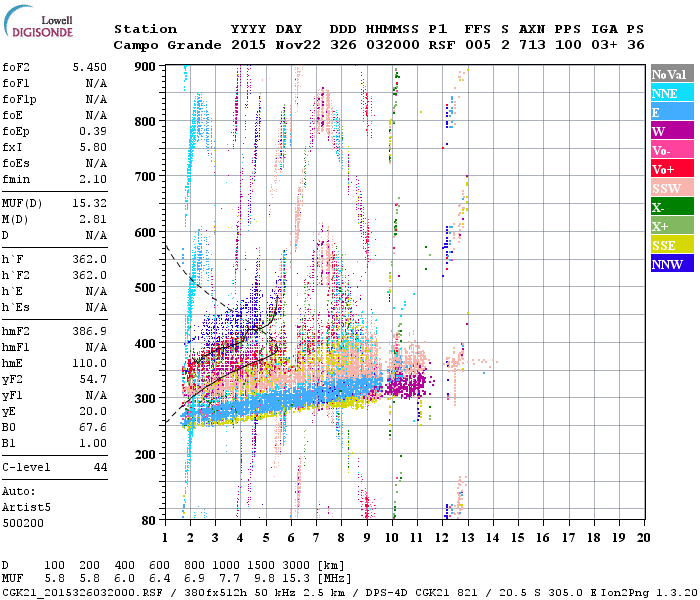Click the P1 value RSF
The image size is (700, 600).
[x=442, y=45]
